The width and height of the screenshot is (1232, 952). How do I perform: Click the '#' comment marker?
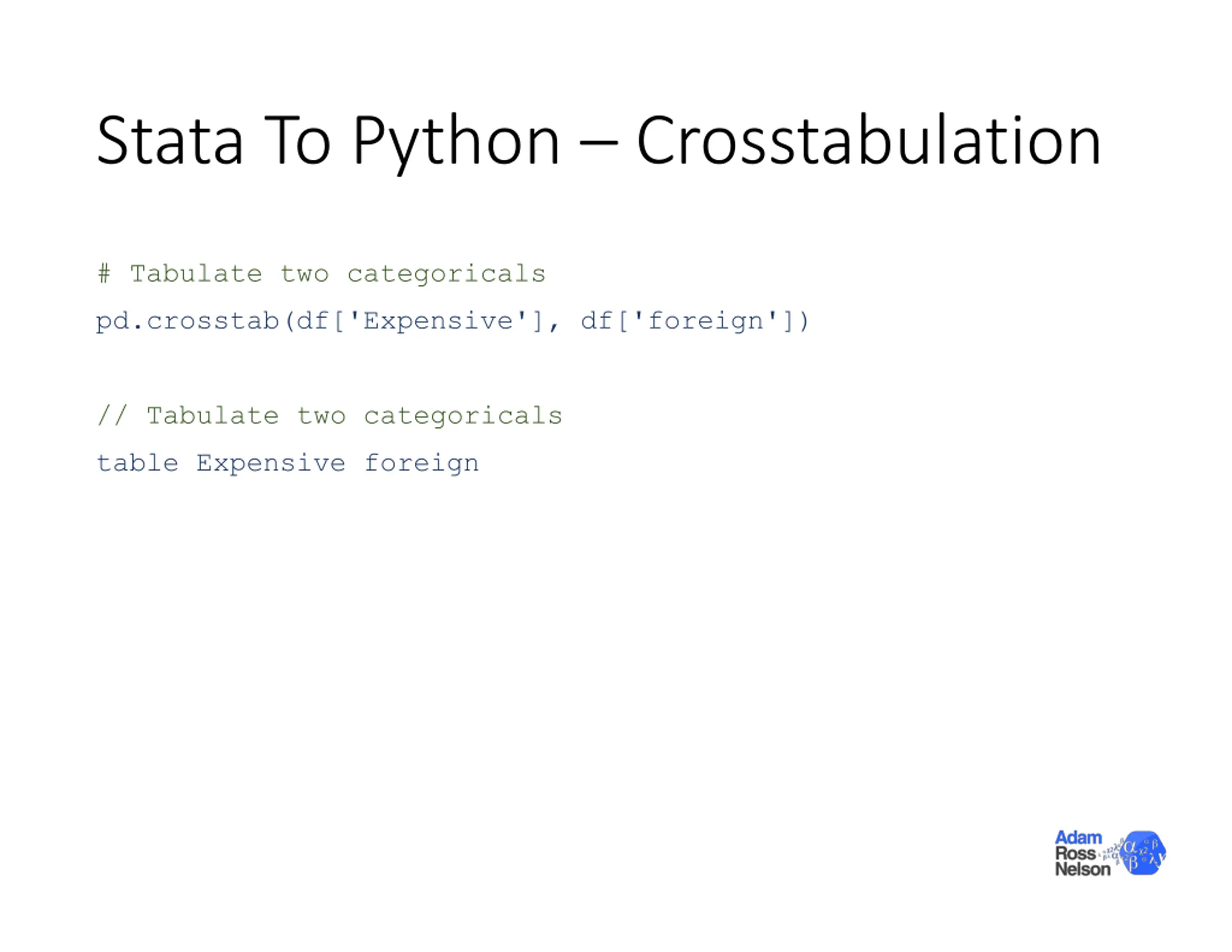click(104, 274)
